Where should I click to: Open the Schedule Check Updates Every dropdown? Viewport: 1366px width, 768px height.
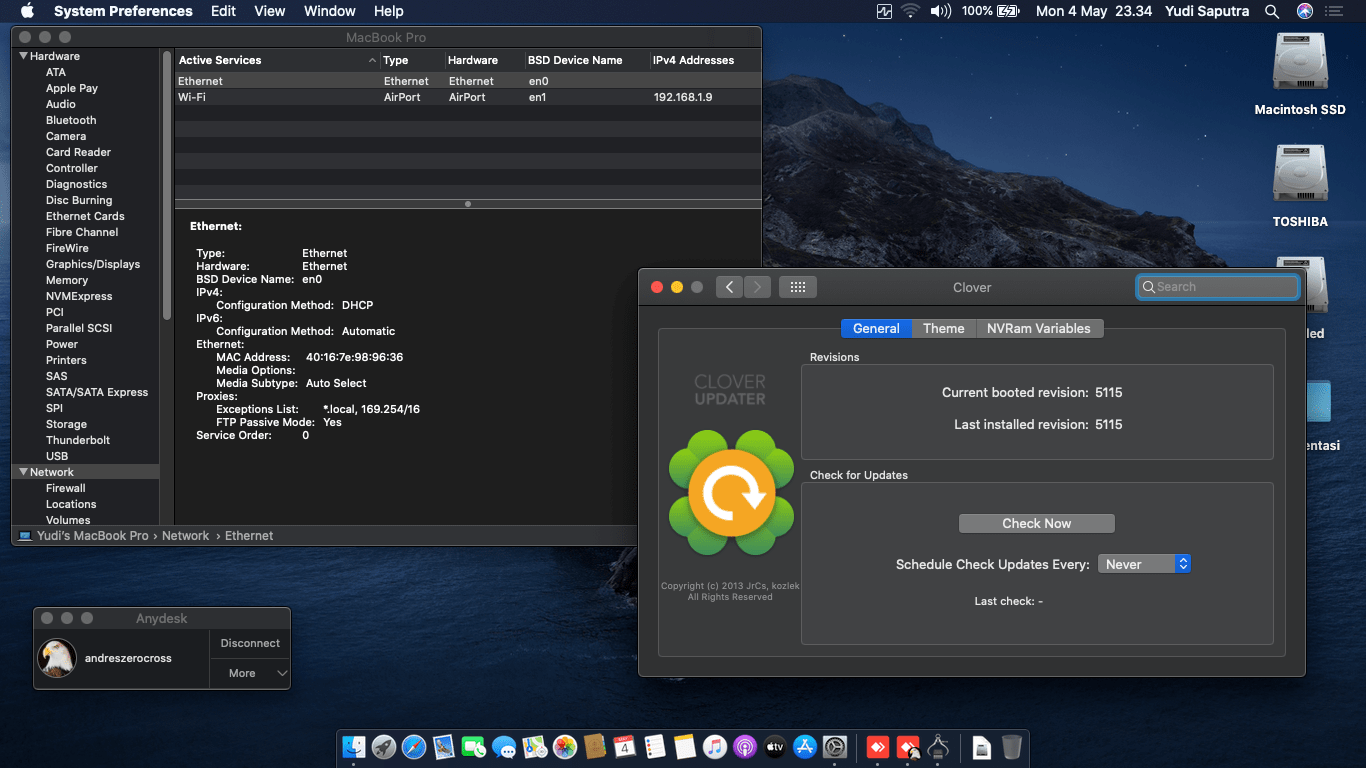[1144, 564]
